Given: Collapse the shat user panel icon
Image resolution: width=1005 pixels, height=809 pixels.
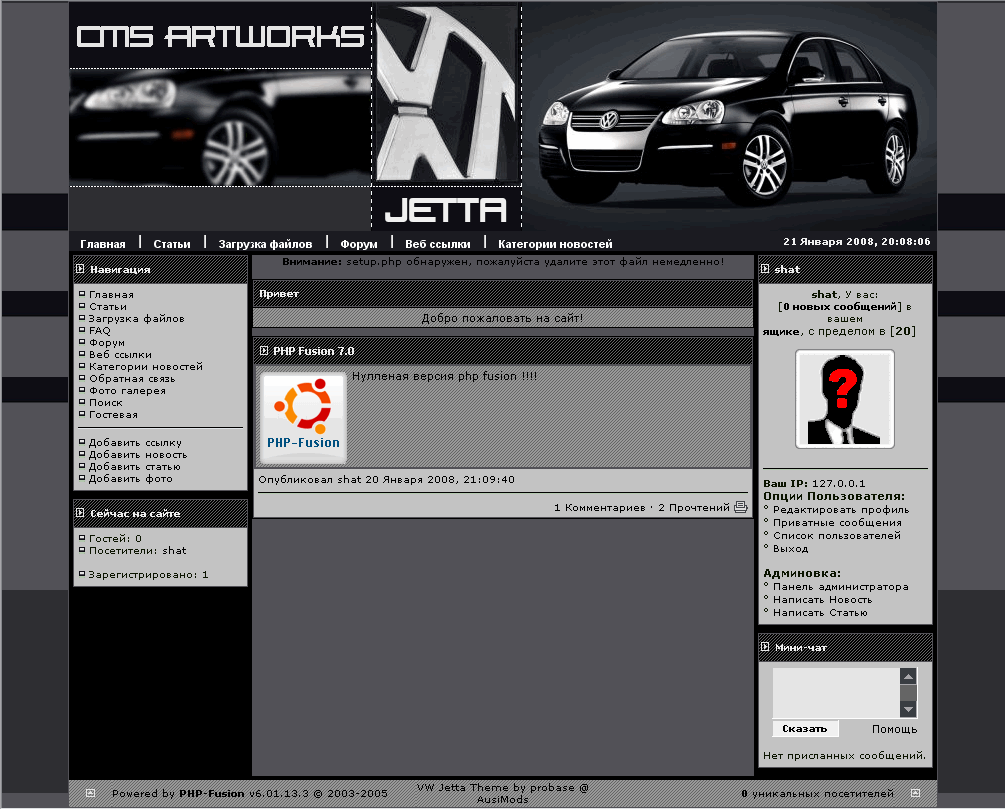Looking at the screenshot, I should tap(765, 269).
